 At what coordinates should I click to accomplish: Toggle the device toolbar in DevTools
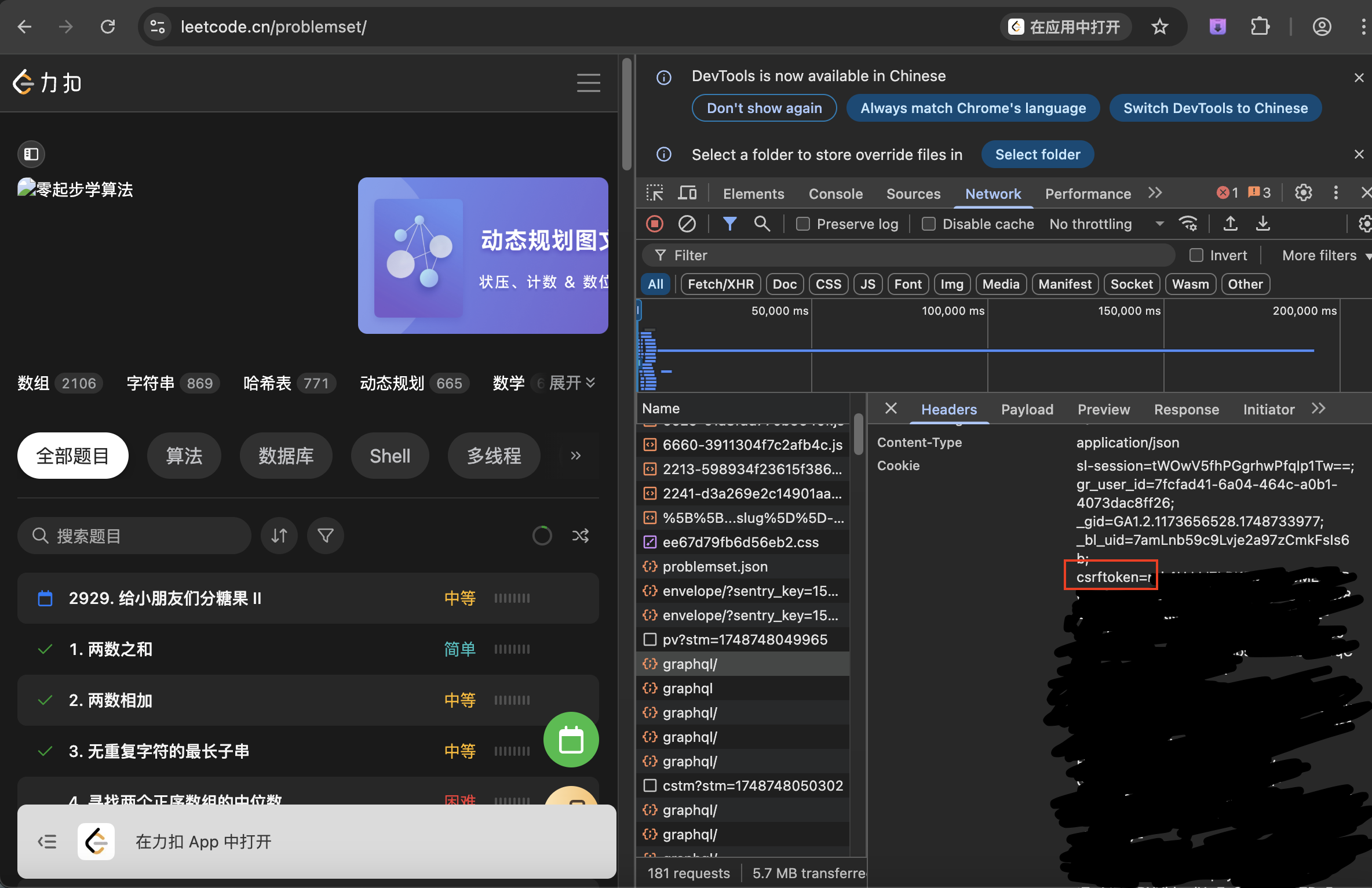pos(687,192)
